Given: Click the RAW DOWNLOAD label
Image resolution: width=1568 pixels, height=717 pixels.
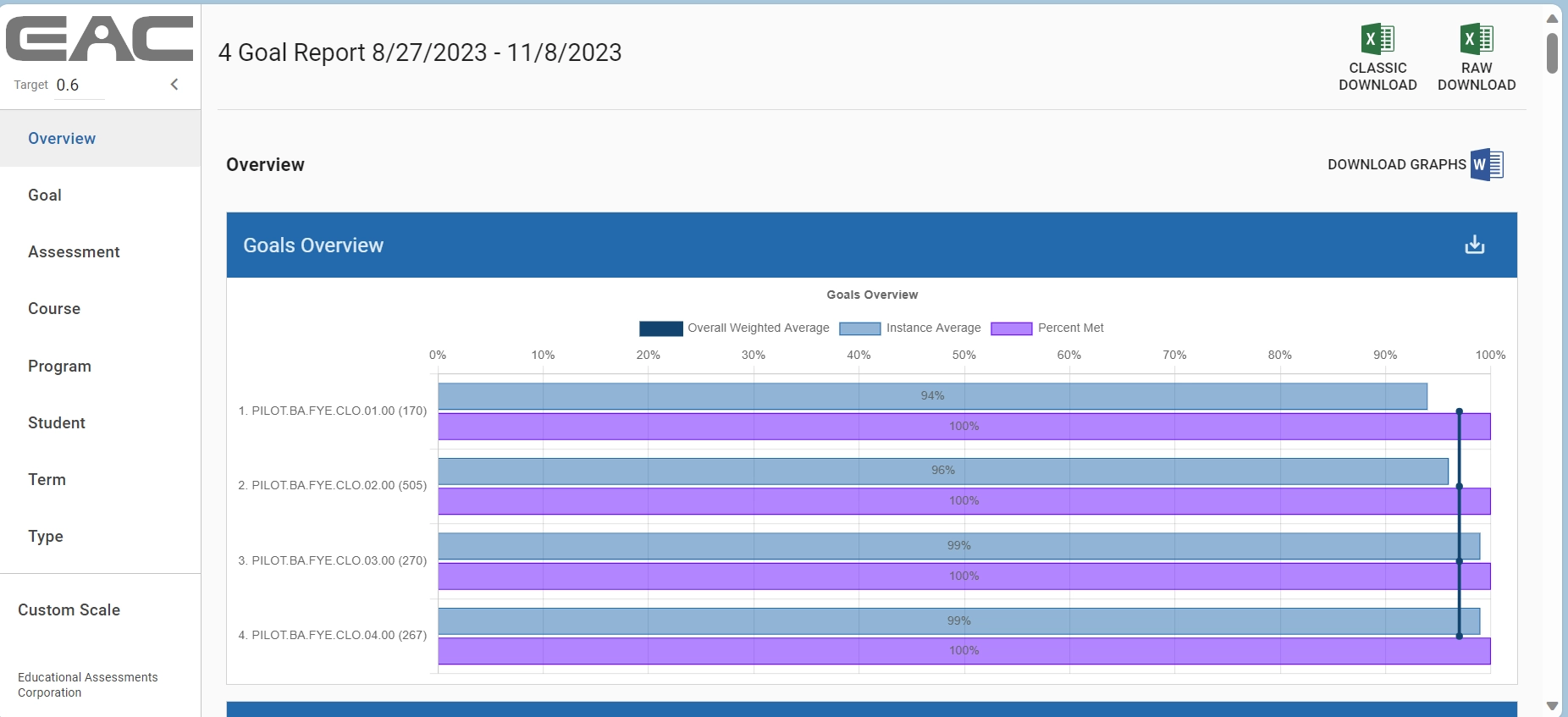Looking at the screenshot, I should click(x=1477, y=76).
